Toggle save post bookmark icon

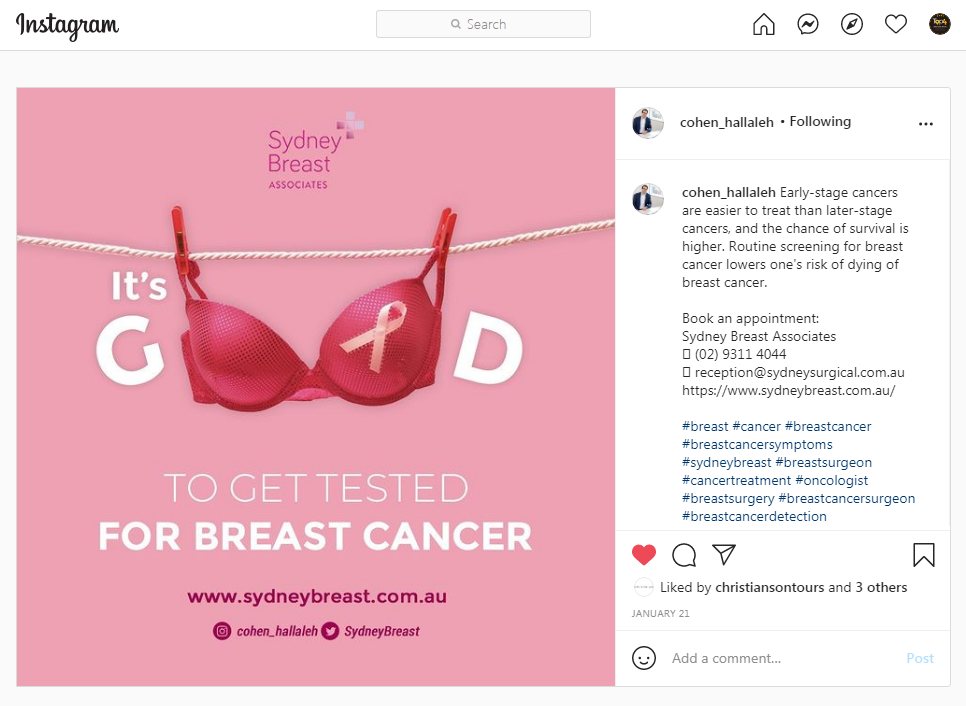tap(923, 555)
